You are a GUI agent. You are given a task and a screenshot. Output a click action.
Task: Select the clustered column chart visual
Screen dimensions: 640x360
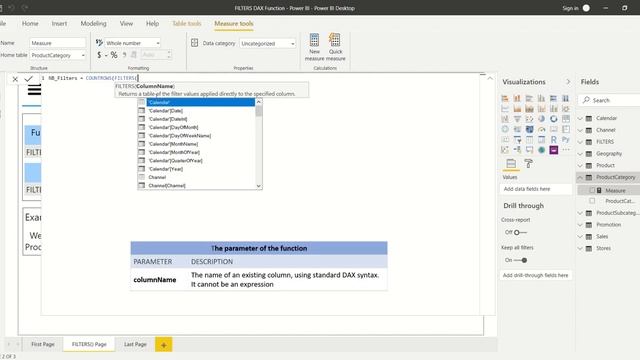(x=541, y=98)
